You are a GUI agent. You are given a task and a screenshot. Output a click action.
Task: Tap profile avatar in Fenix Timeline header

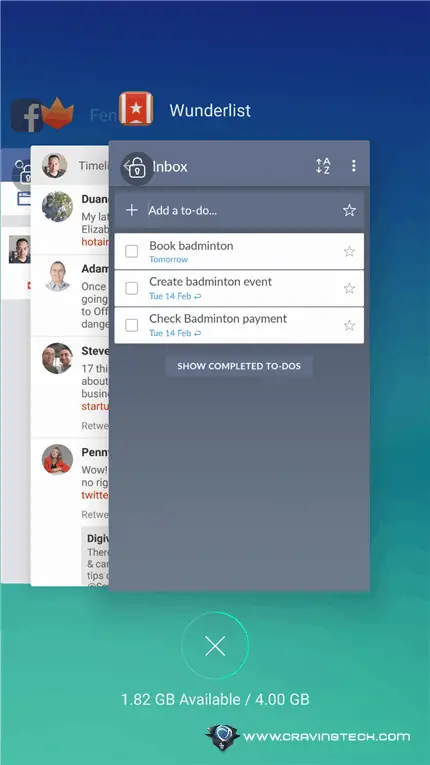click(54, 165)
